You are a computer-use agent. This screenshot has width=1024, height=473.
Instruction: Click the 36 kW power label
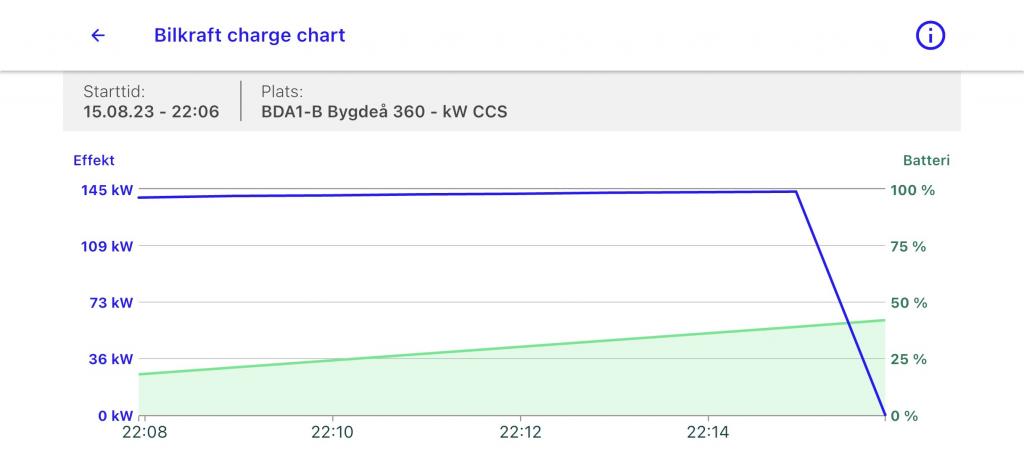pyautogui.click(x=110, y=359)
